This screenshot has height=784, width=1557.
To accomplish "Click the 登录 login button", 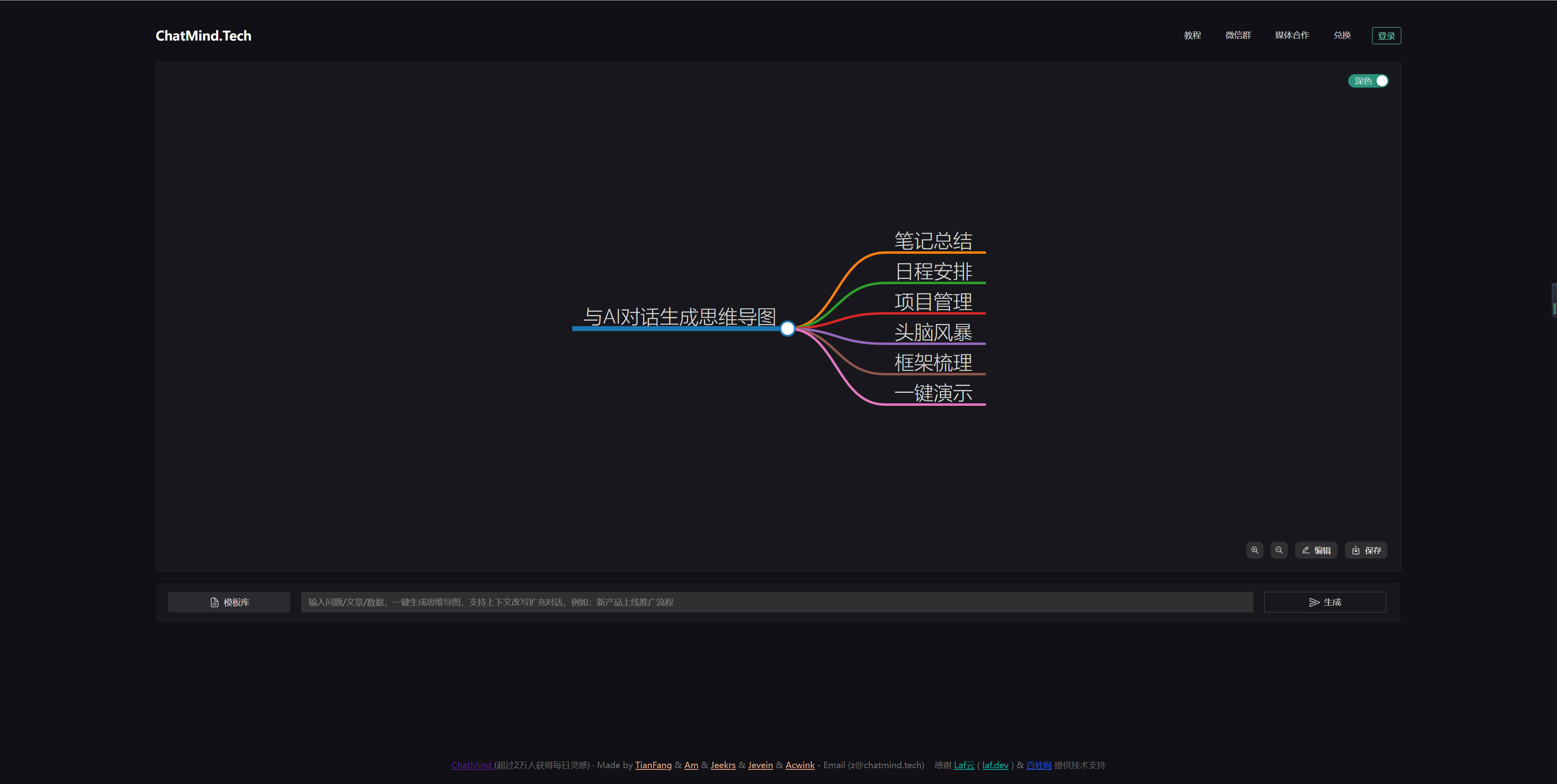I will (x=1386, y=36).
